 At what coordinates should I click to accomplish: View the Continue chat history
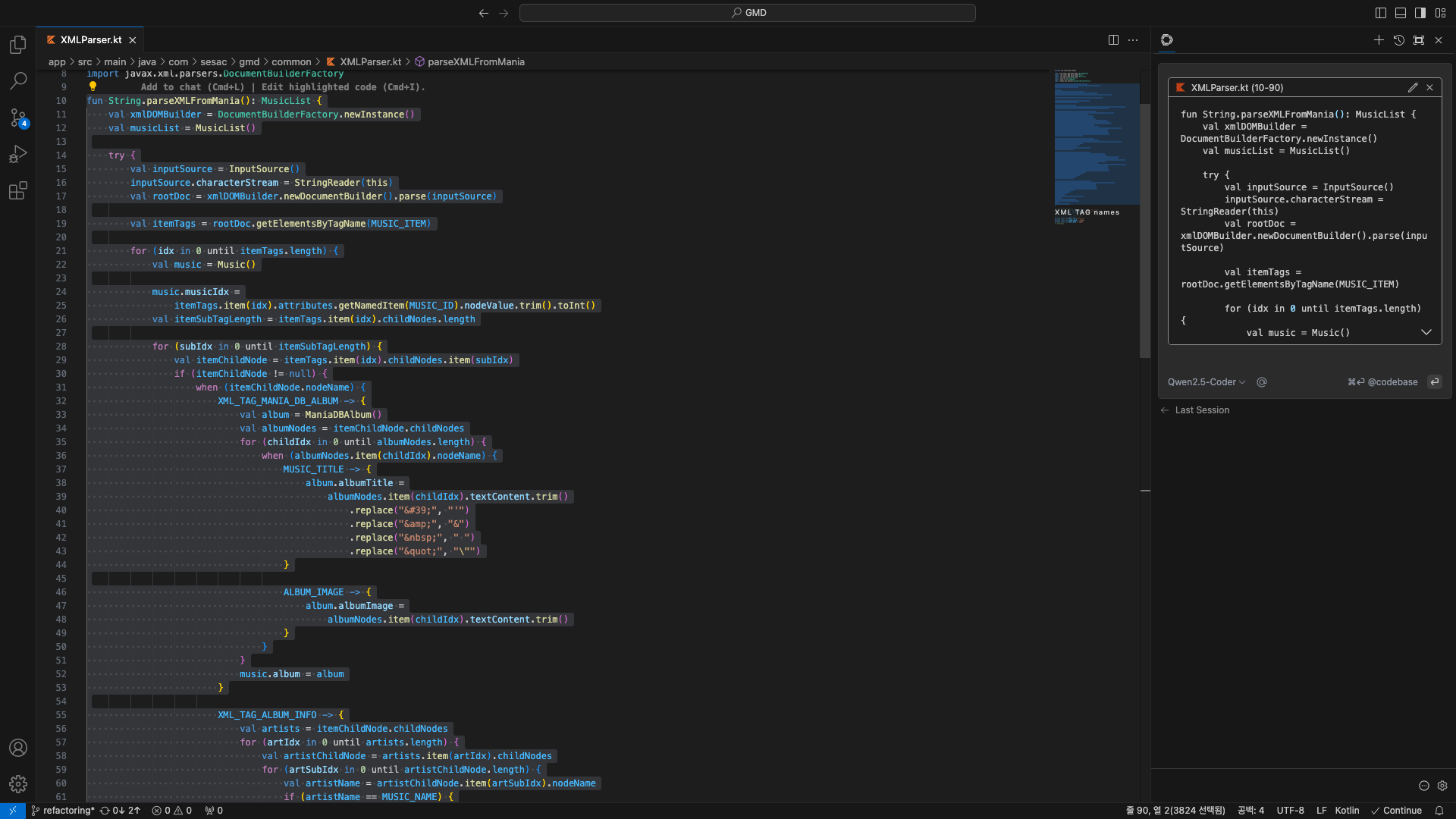[1399, 40]
